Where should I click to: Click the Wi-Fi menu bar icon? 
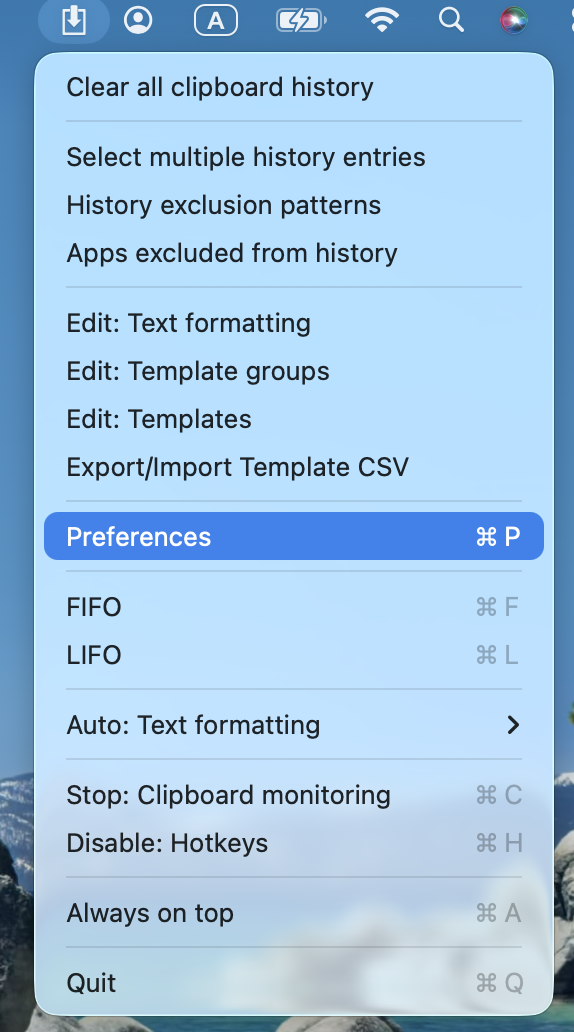[x=382, y=20]
